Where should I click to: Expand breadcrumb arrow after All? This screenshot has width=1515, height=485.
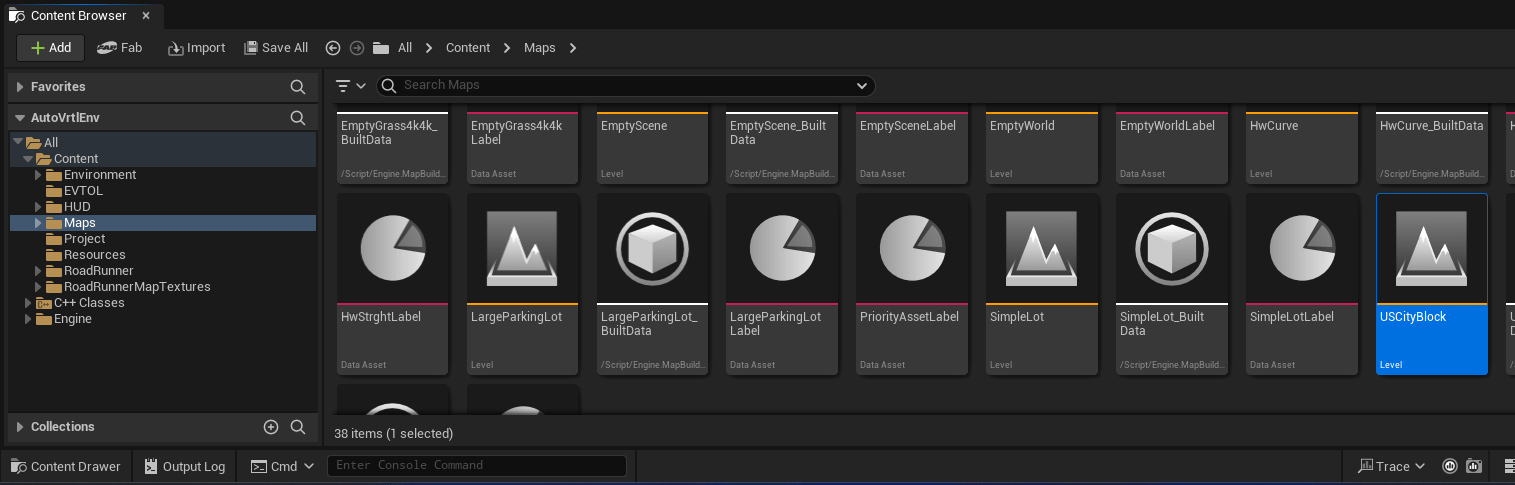(x=429, y=48)
